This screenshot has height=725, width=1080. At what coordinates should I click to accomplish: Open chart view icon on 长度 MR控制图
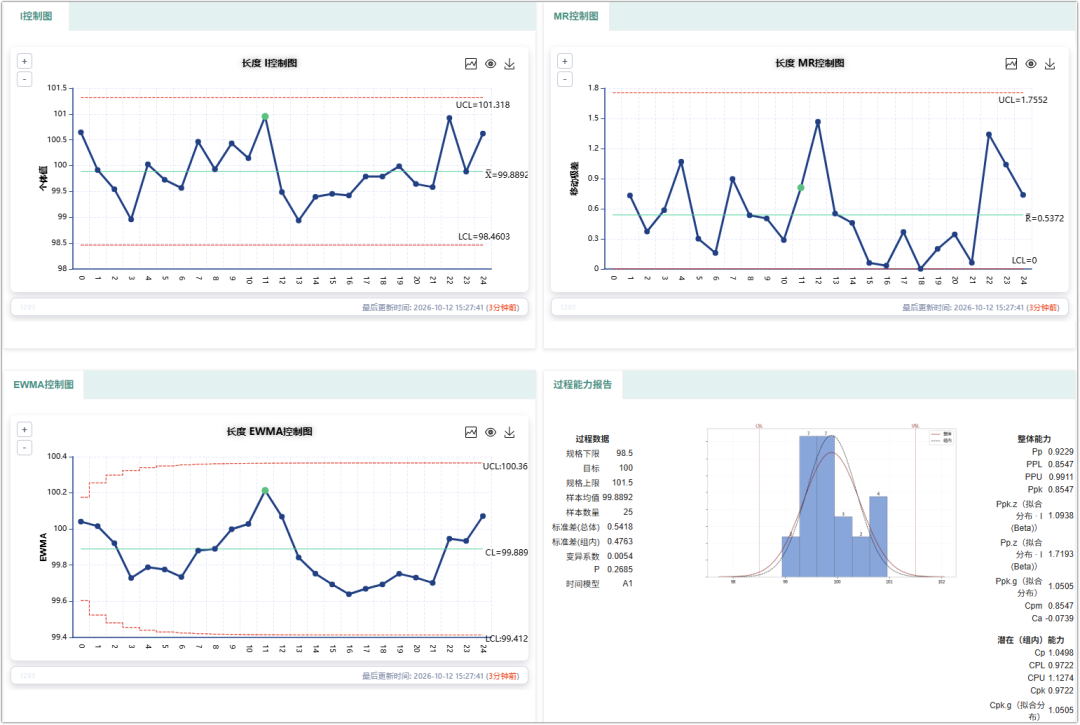pyautogui.click(x=1011, y=64)
